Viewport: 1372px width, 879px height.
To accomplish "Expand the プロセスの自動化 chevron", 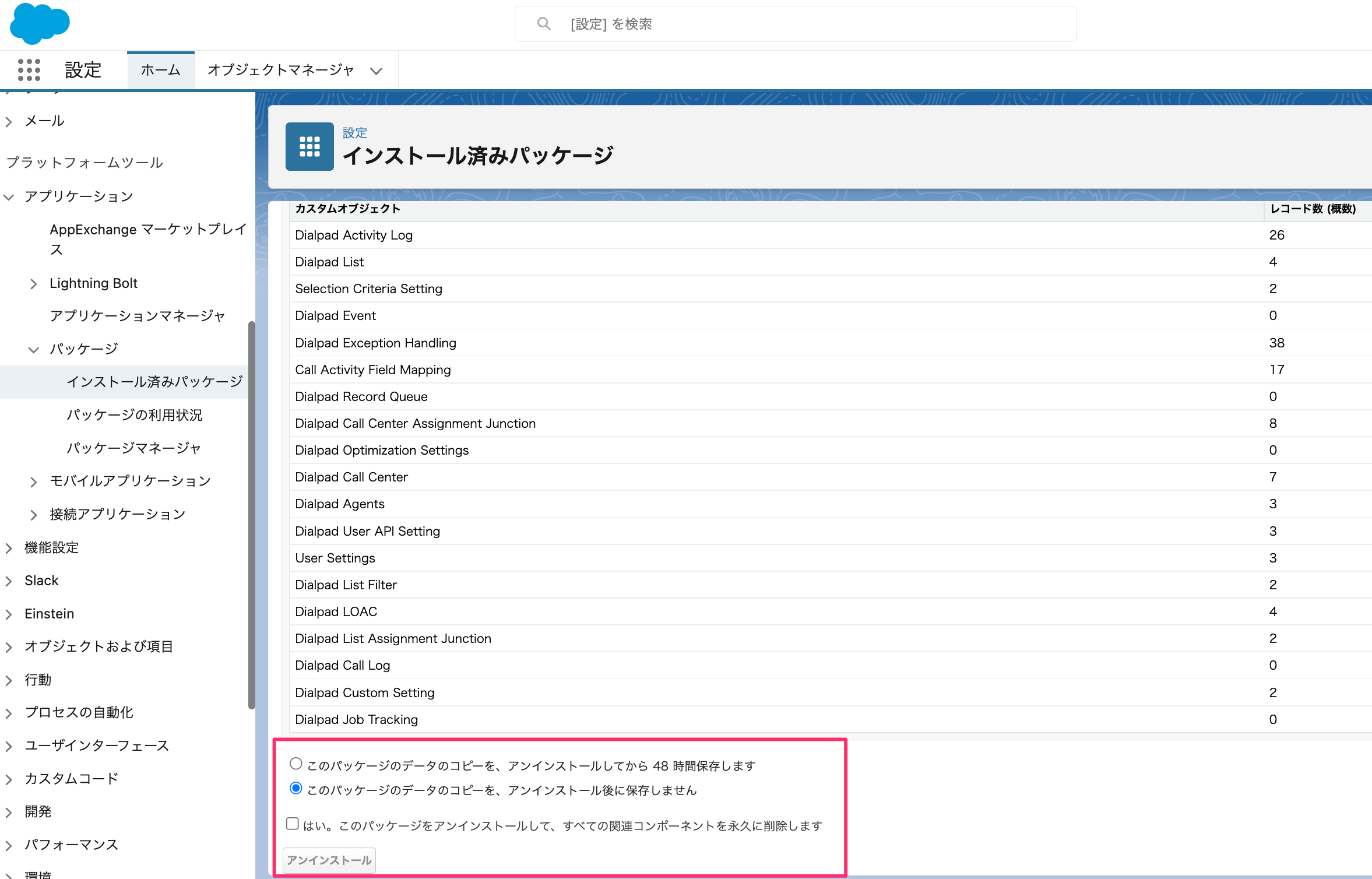I will tap(9, 713).
